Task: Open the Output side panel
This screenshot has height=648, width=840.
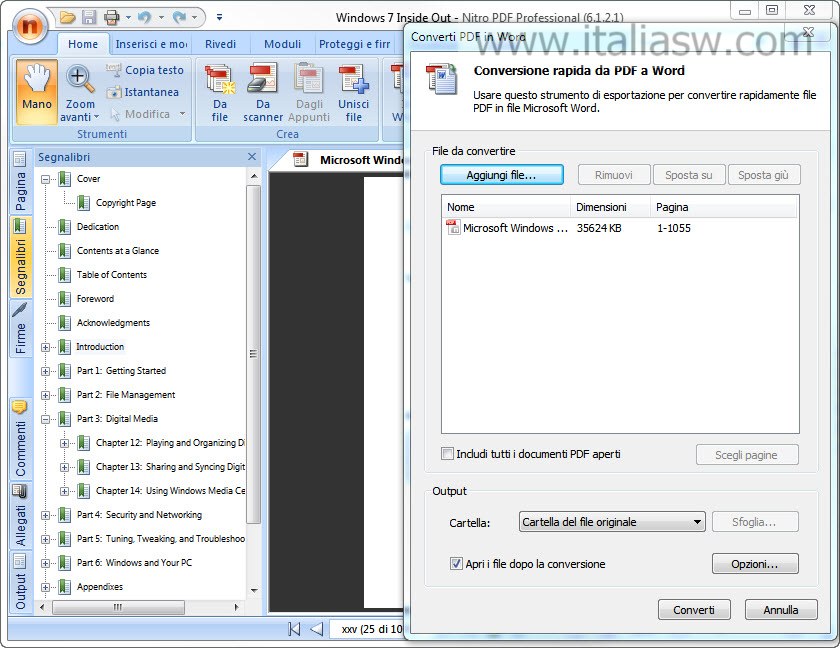Action: point(20,582)
